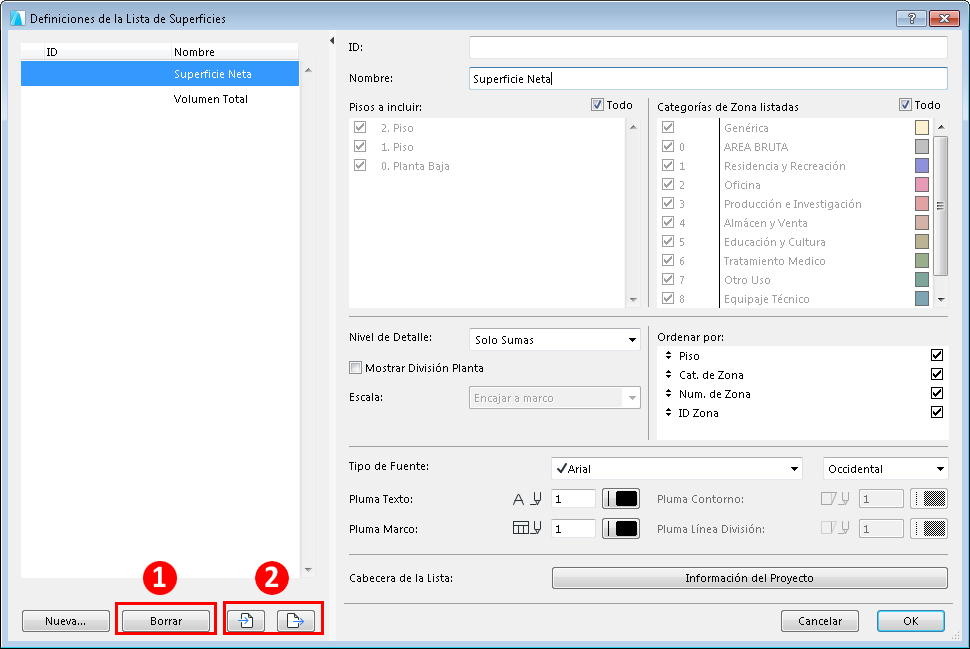Open the Escala Encajar a marco dropdown

554,398
